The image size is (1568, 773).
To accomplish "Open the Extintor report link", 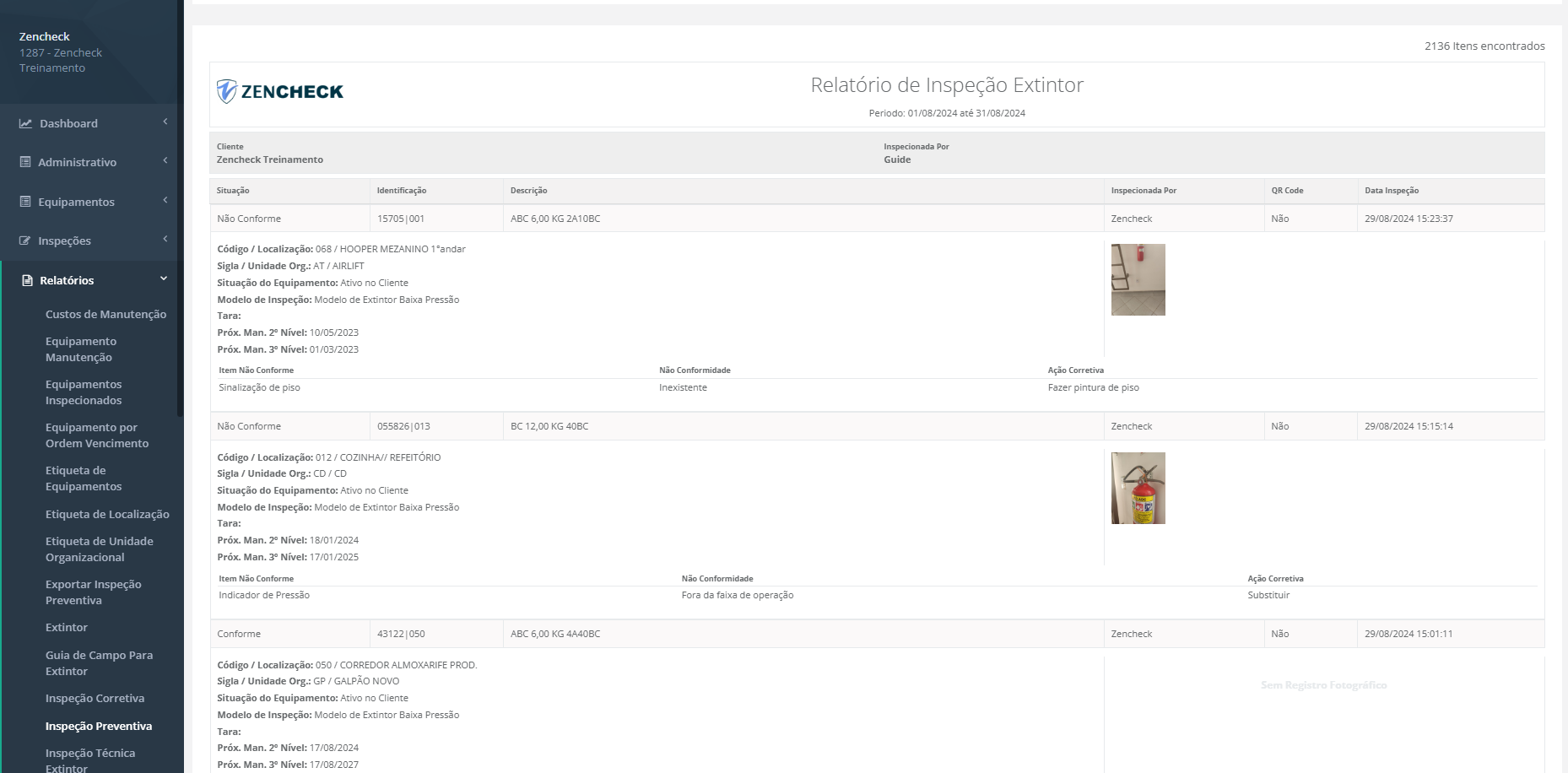I will (x=67, y=627).
